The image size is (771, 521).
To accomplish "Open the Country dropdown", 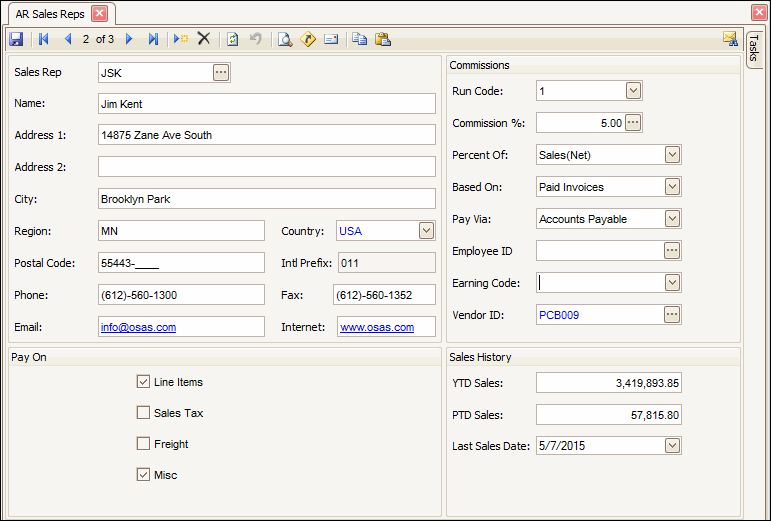I will [x=426, y=231].
